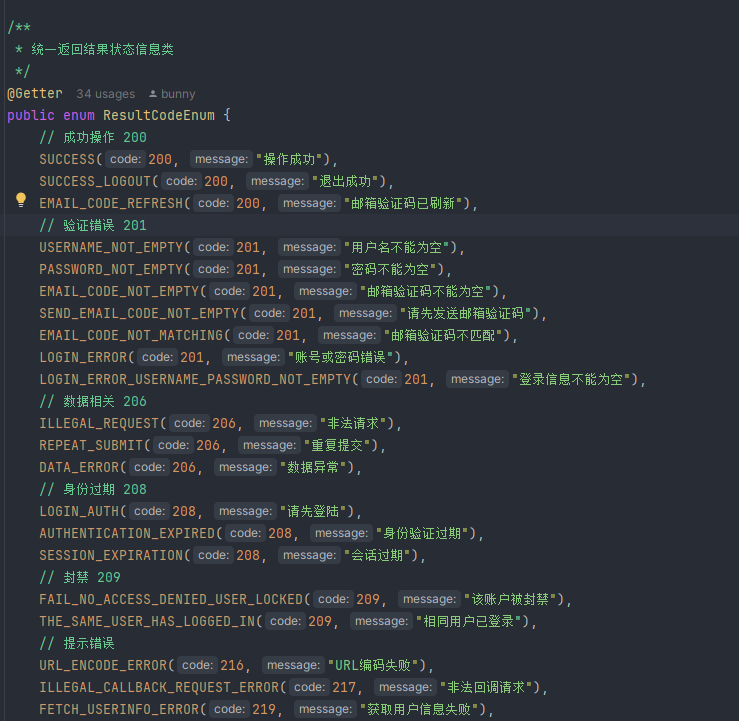This screenshot has height=721, width=739.
Task: Click the code: hint on SUCCESS line
Action: pyautogui.click(x=125, y=159)
